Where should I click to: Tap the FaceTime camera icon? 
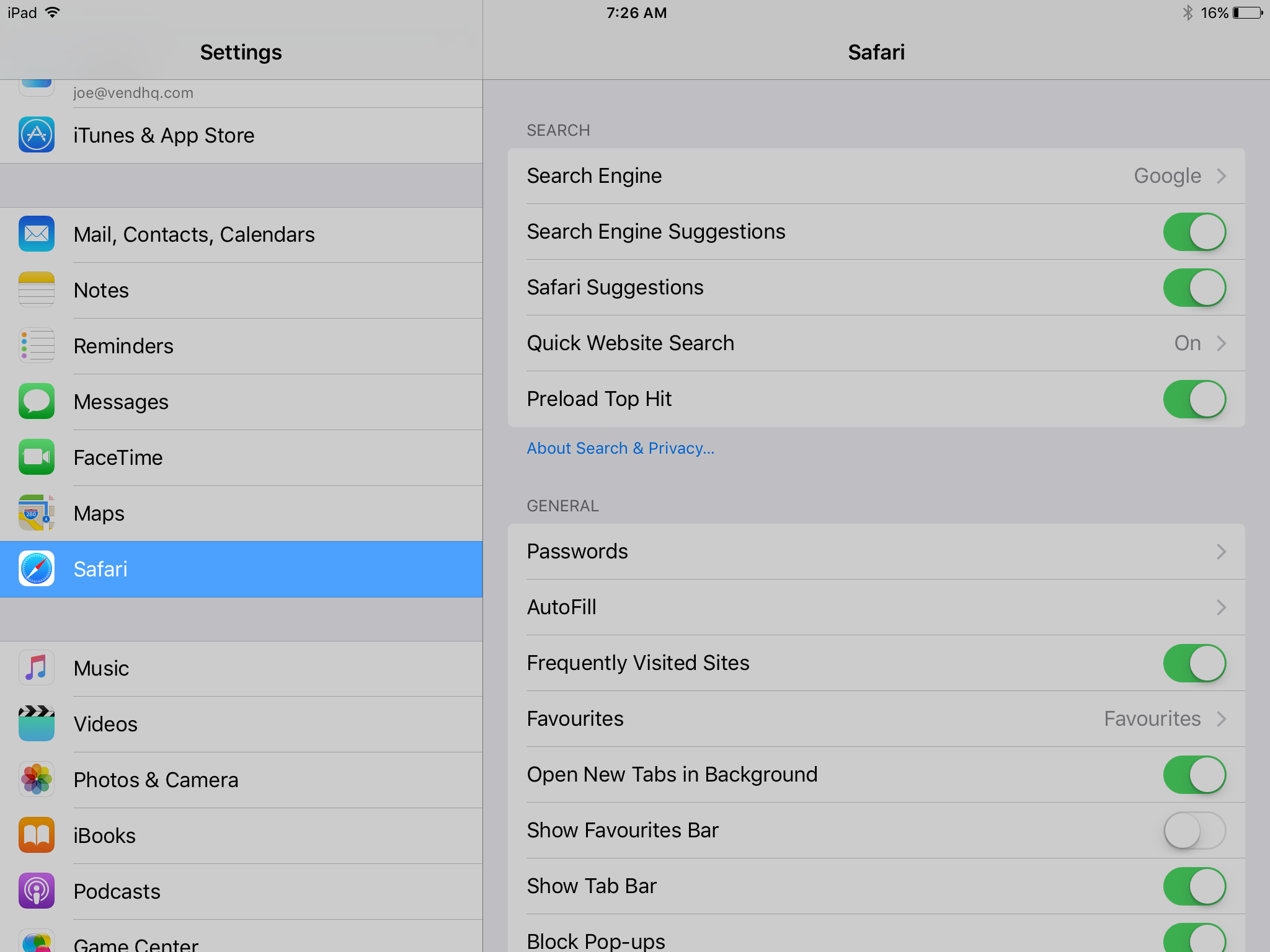point(37,457)
